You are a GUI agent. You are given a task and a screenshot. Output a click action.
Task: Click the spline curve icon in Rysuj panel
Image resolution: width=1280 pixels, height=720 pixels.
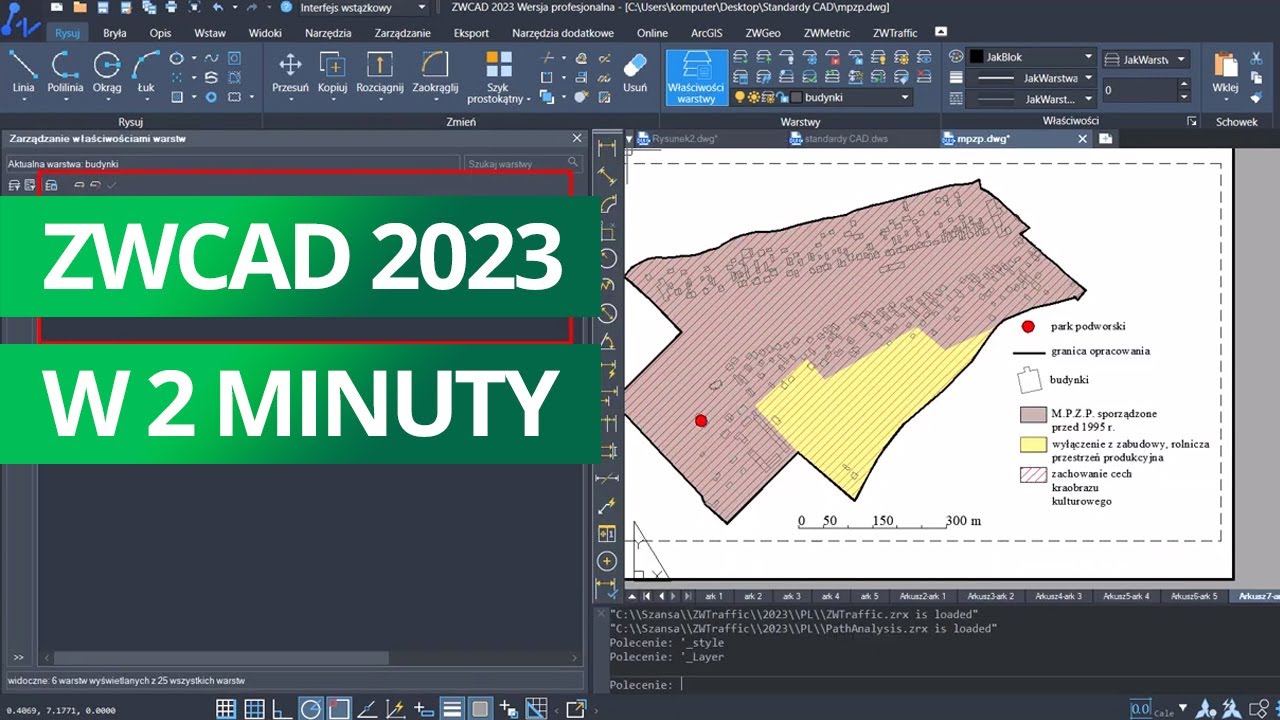(x=211, y=58)
